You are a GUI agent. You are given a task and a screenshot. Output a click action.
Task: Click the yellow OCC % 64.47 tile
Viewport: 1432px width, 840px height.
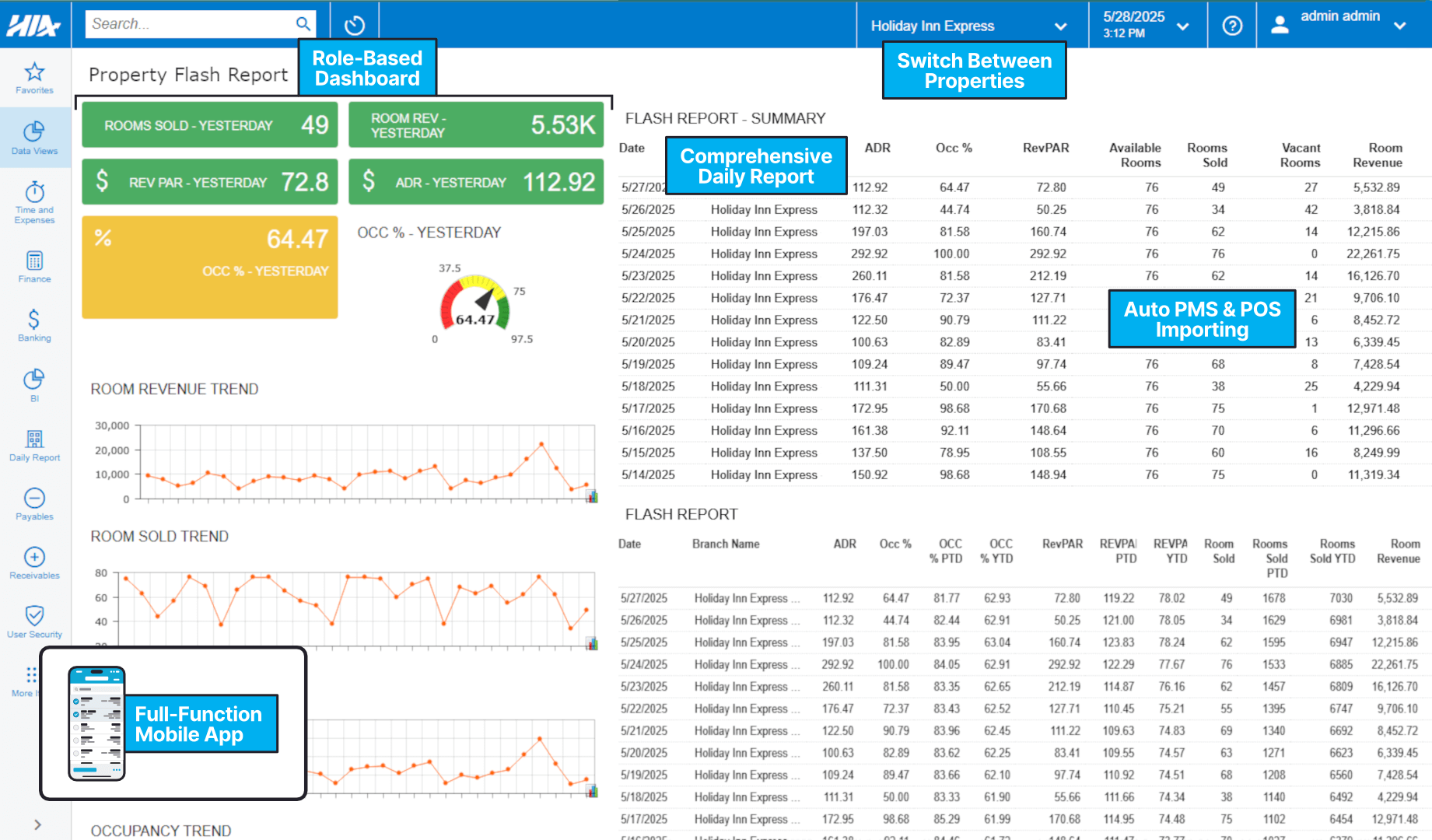(210, 267)
